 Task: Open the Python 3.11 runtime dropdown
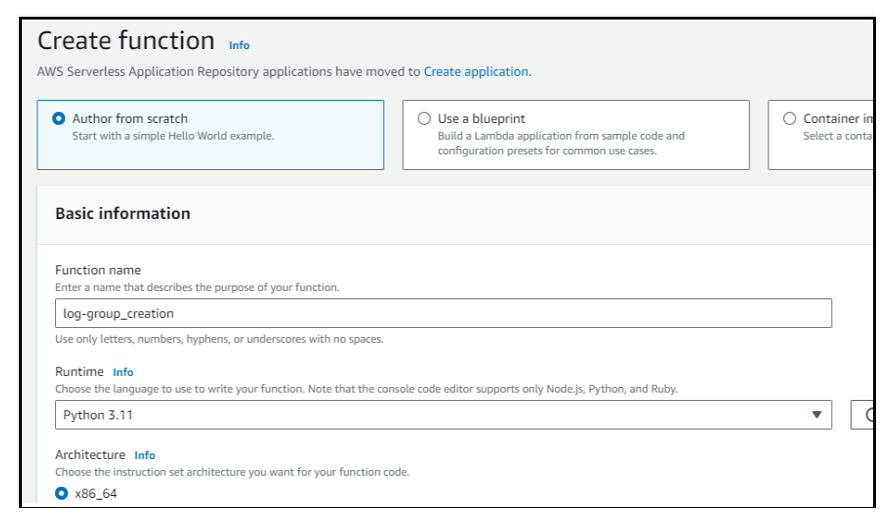pyautogui.click(x=442, y=415)
